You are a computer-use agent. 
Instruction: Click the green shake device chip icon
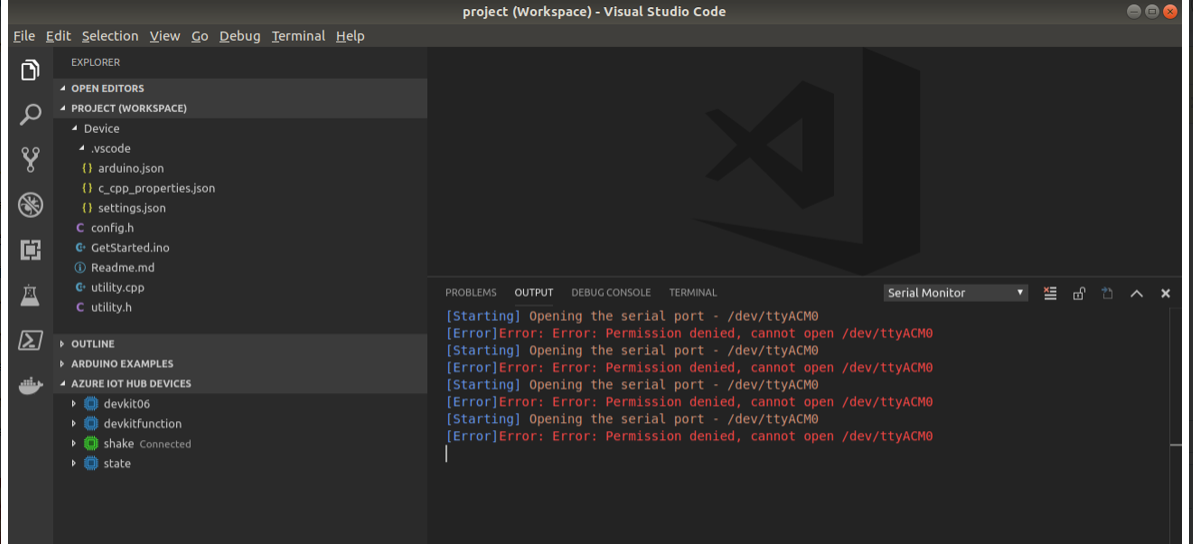tap(91, 444)
